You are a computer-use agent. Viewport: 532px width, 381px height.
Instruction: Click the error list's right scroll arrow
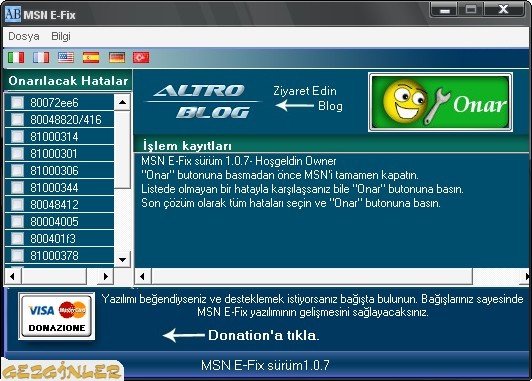click(106, 276)
